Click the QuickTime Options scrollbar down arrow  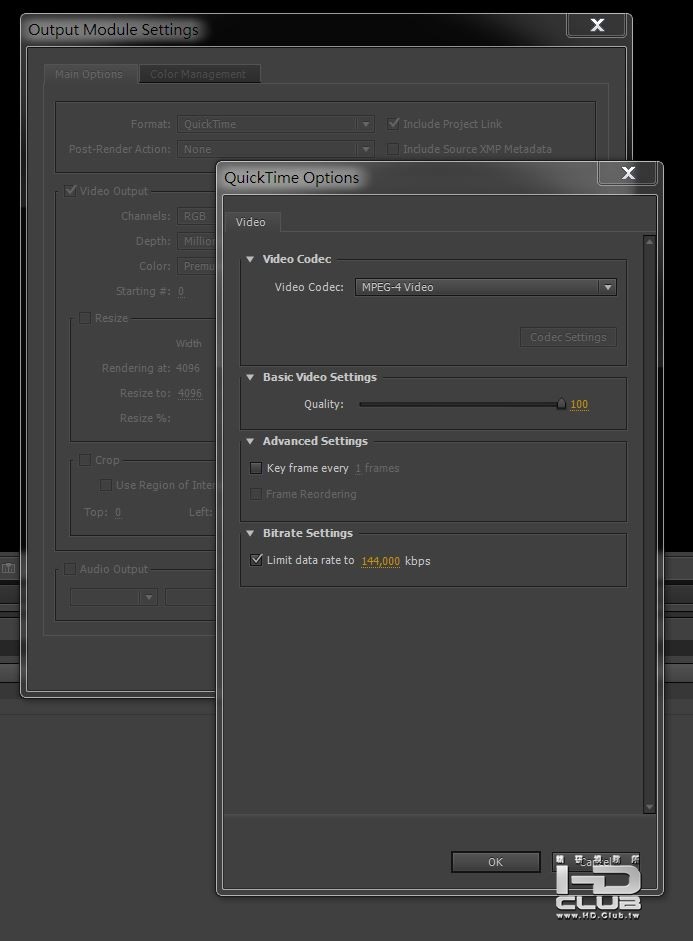point(649,807)
